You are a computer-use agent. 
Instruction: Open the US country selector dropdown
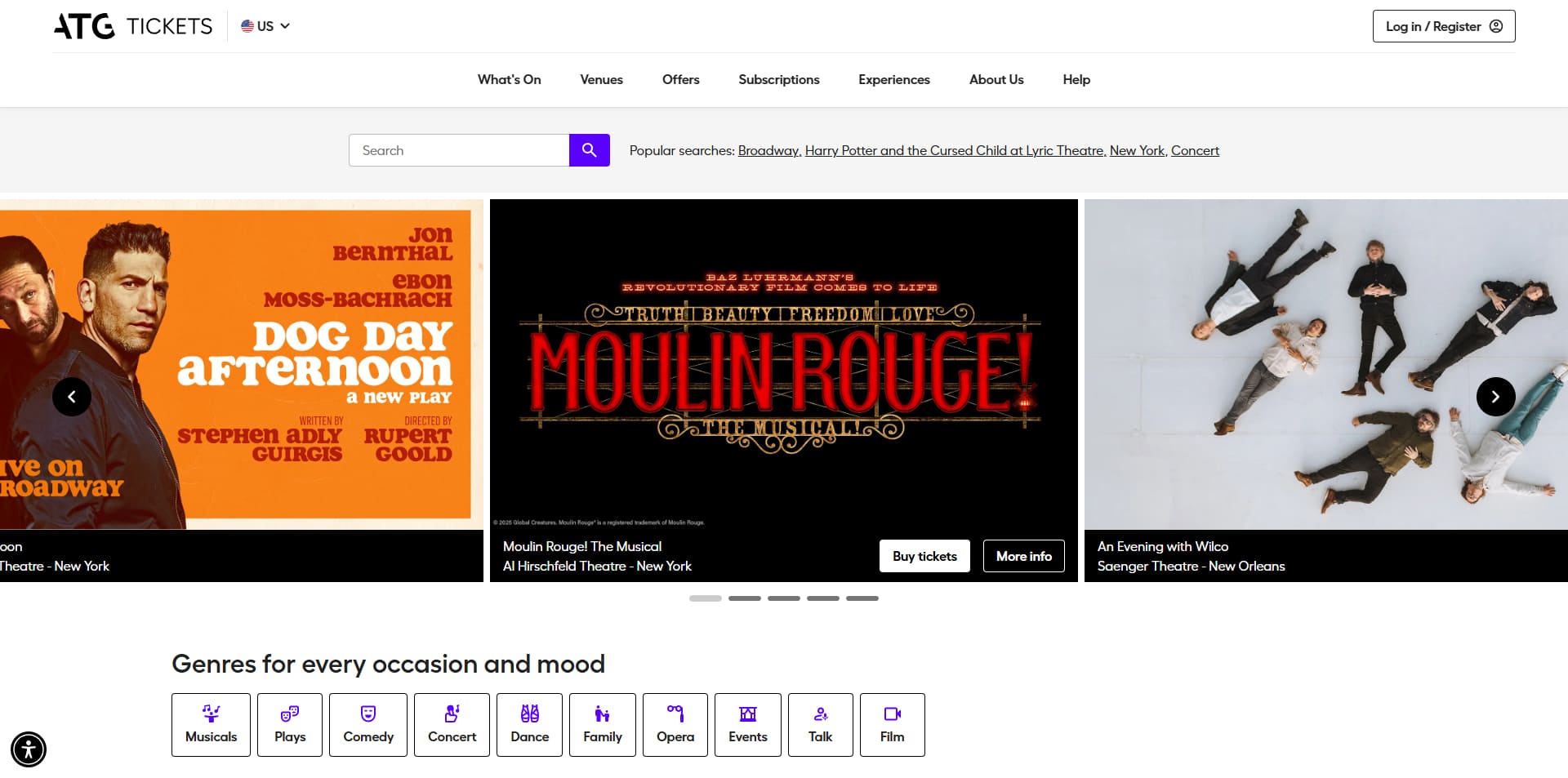point(265,26)
